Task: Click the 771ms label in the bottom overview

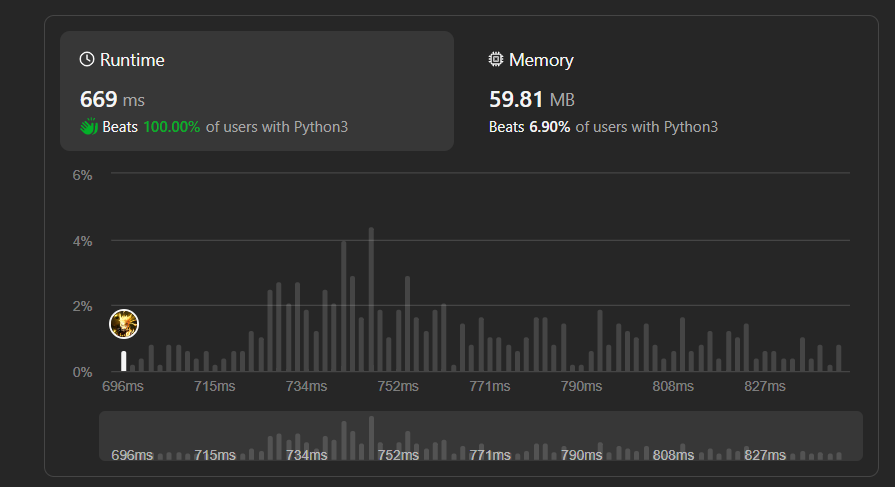Action: 491,455
